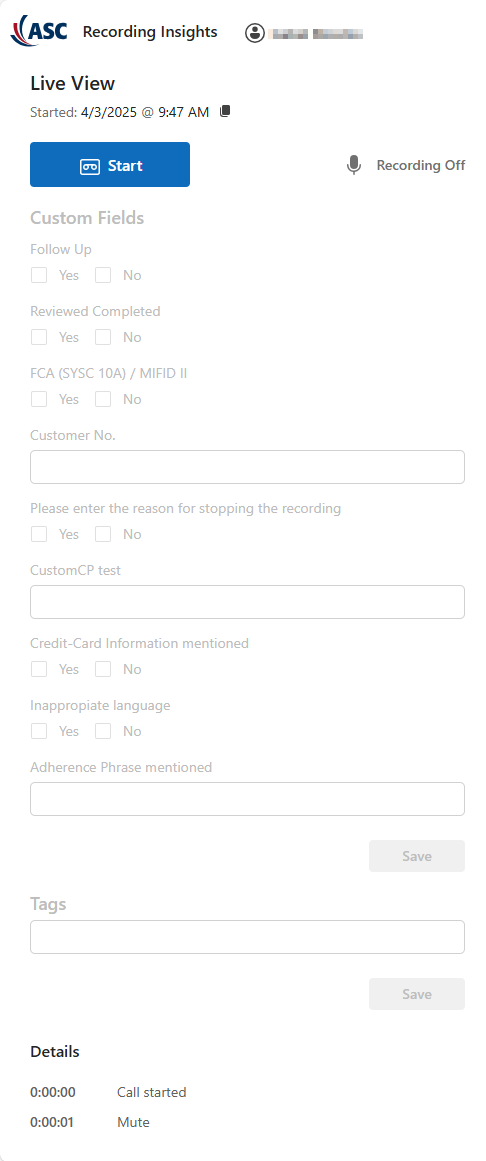Save the Tags section

[x=417, y=994]
